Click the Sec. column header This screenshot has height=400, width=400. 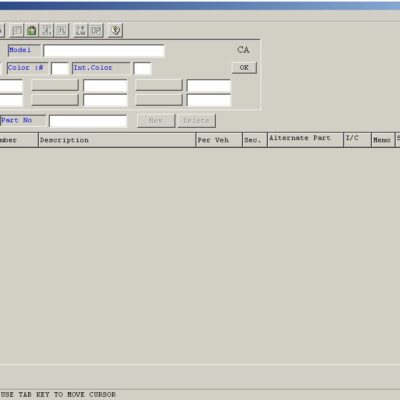click(x=255, y=140)
